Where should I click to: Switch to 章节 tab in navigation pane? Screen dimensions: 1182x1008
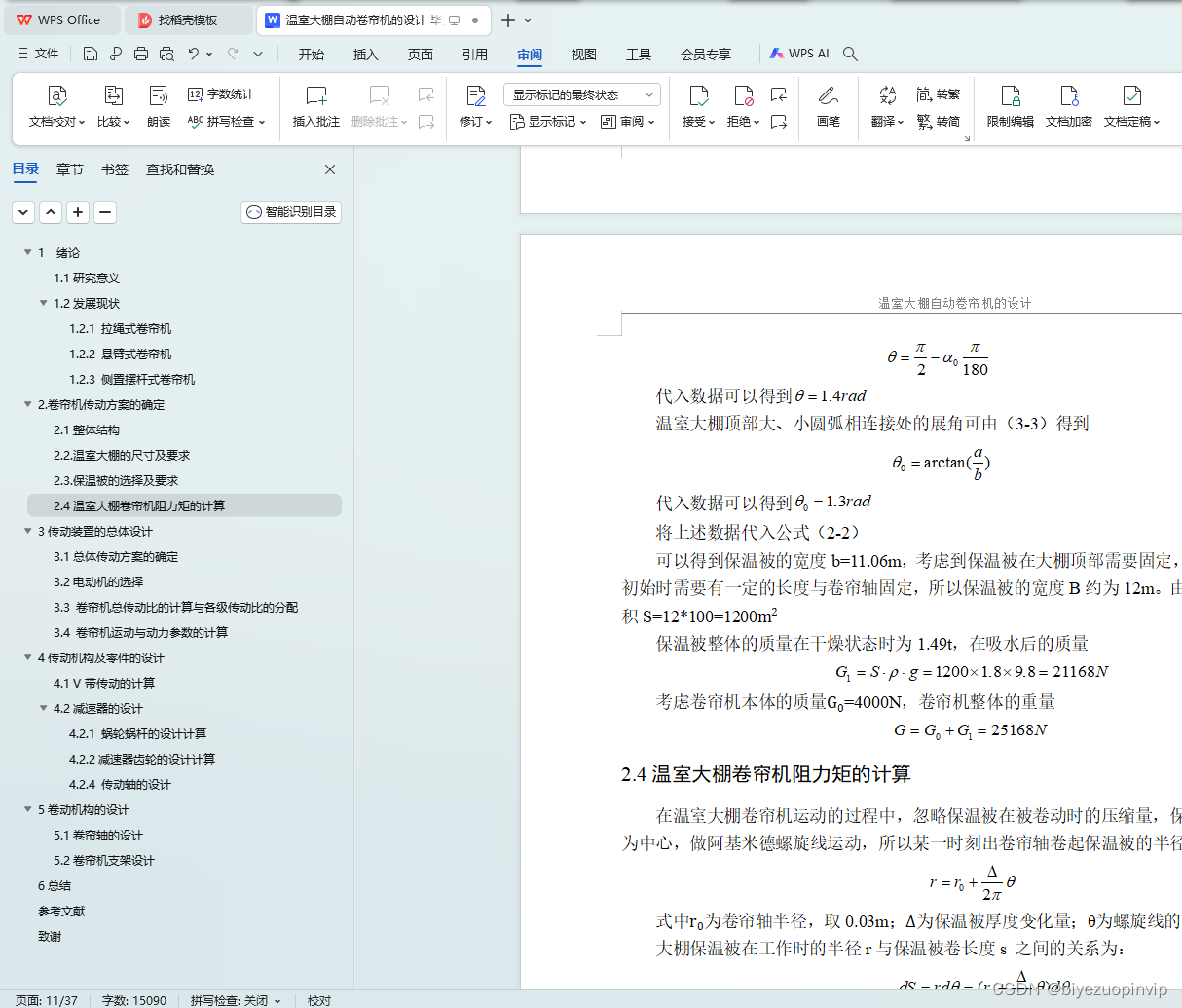click(70, 169)
